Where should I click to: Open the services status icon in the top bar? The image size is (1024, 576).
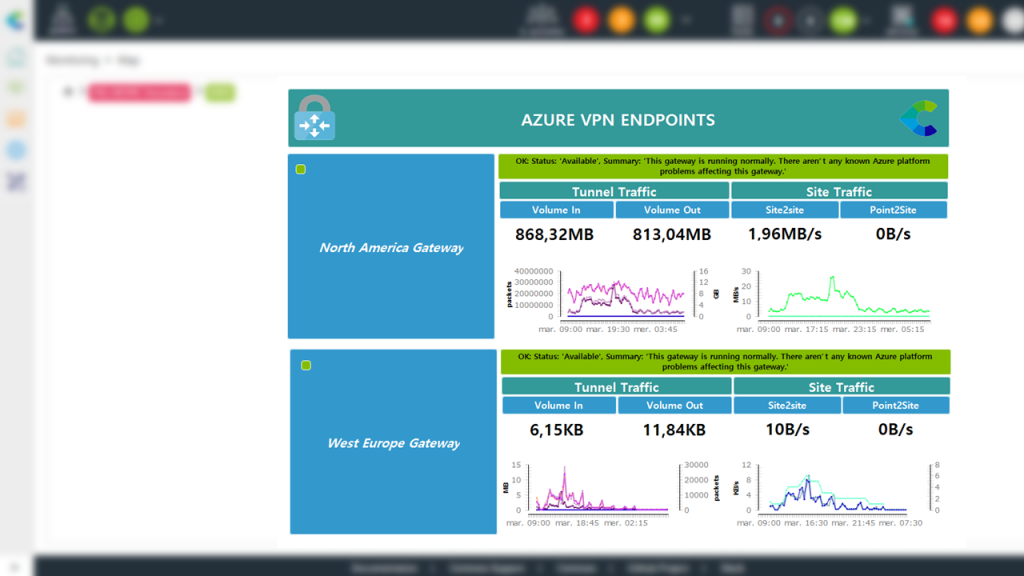click(743, 20)
